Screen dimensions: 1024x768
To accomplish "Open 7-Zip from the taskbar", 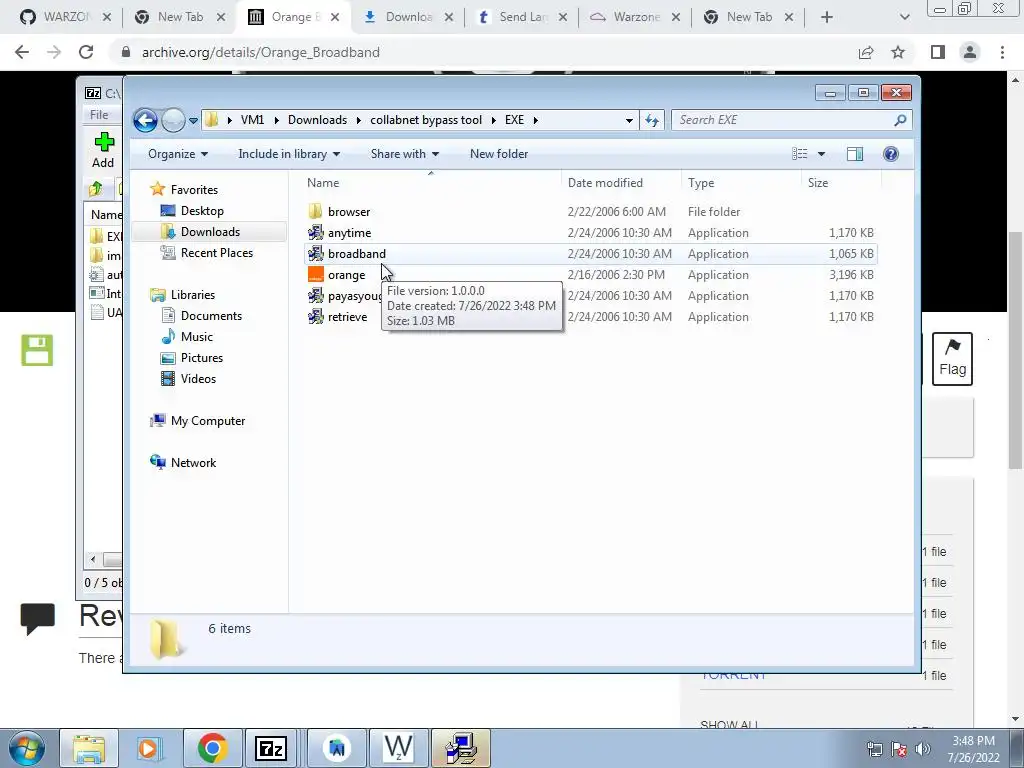I will (271, 748).
